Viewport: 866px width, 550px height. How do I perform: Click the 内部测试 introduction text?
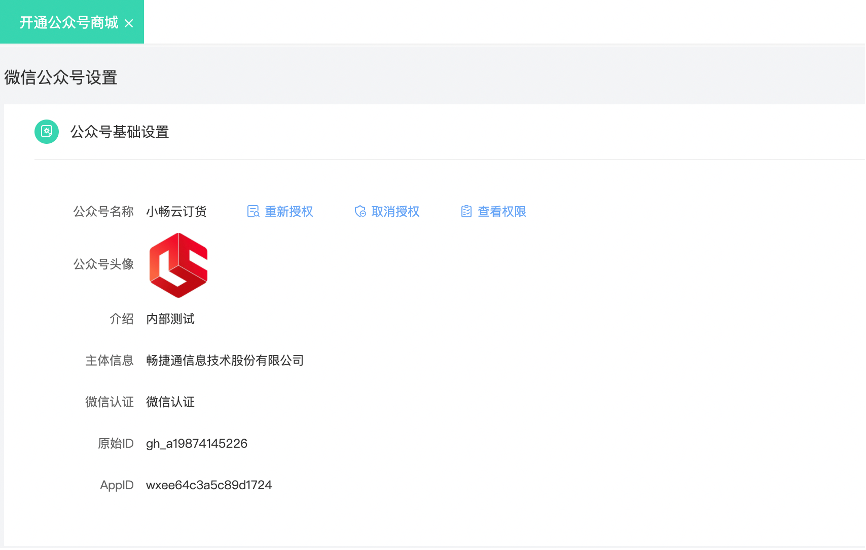point(170,319)
